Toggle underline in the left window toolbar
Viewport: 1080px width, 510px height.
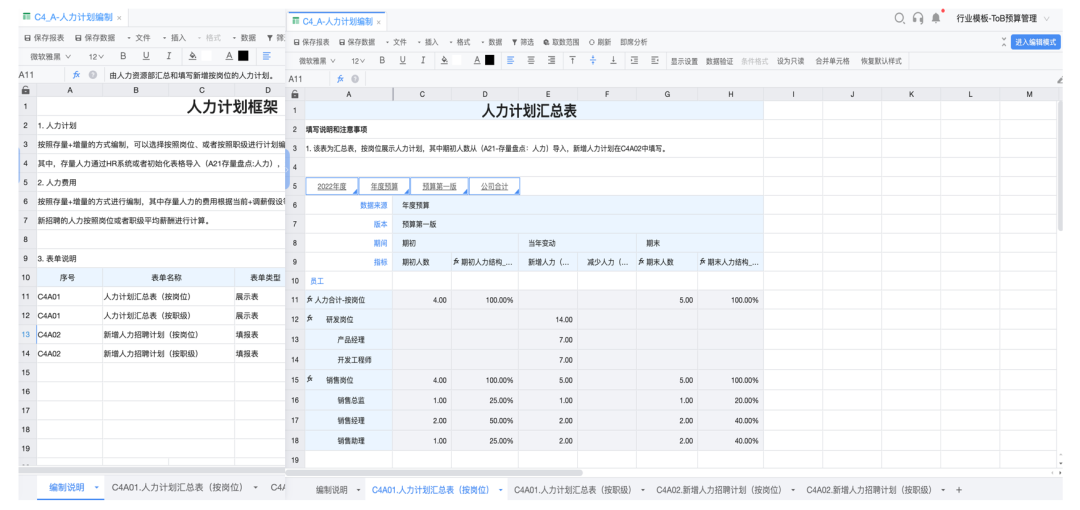point(146,57)
